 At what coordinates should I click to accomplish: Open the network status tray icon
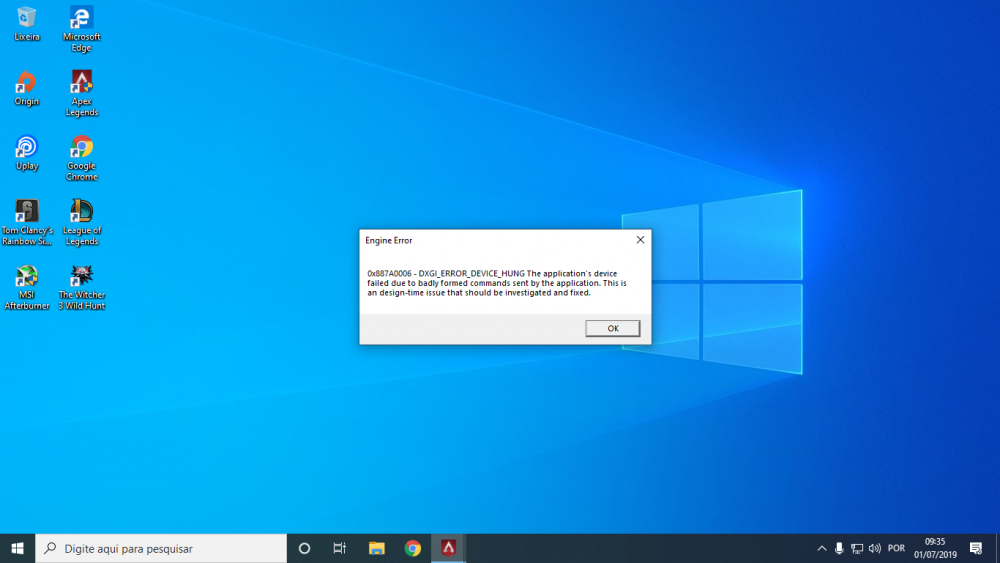857,548
